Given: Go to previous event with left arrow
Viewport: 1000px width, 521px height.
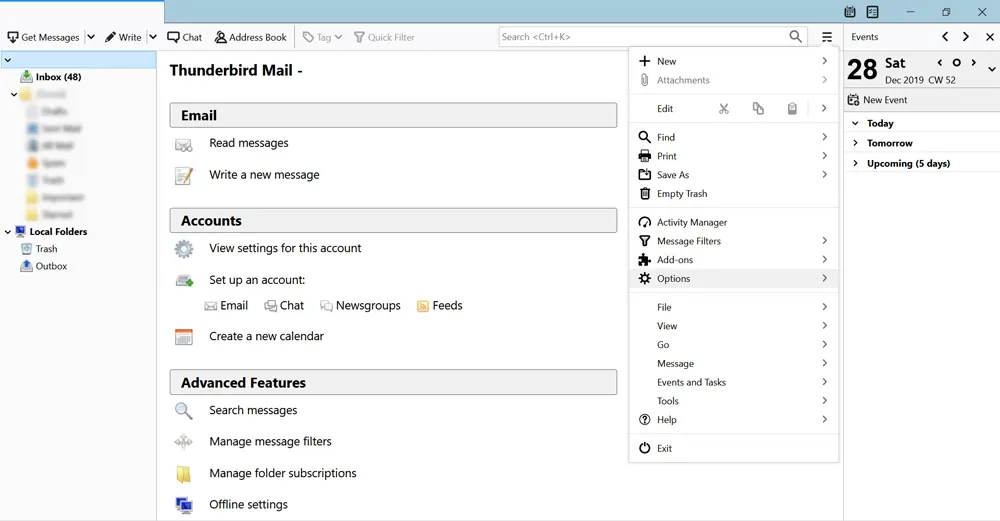Looking at the screenshot, I should (945, 37).
